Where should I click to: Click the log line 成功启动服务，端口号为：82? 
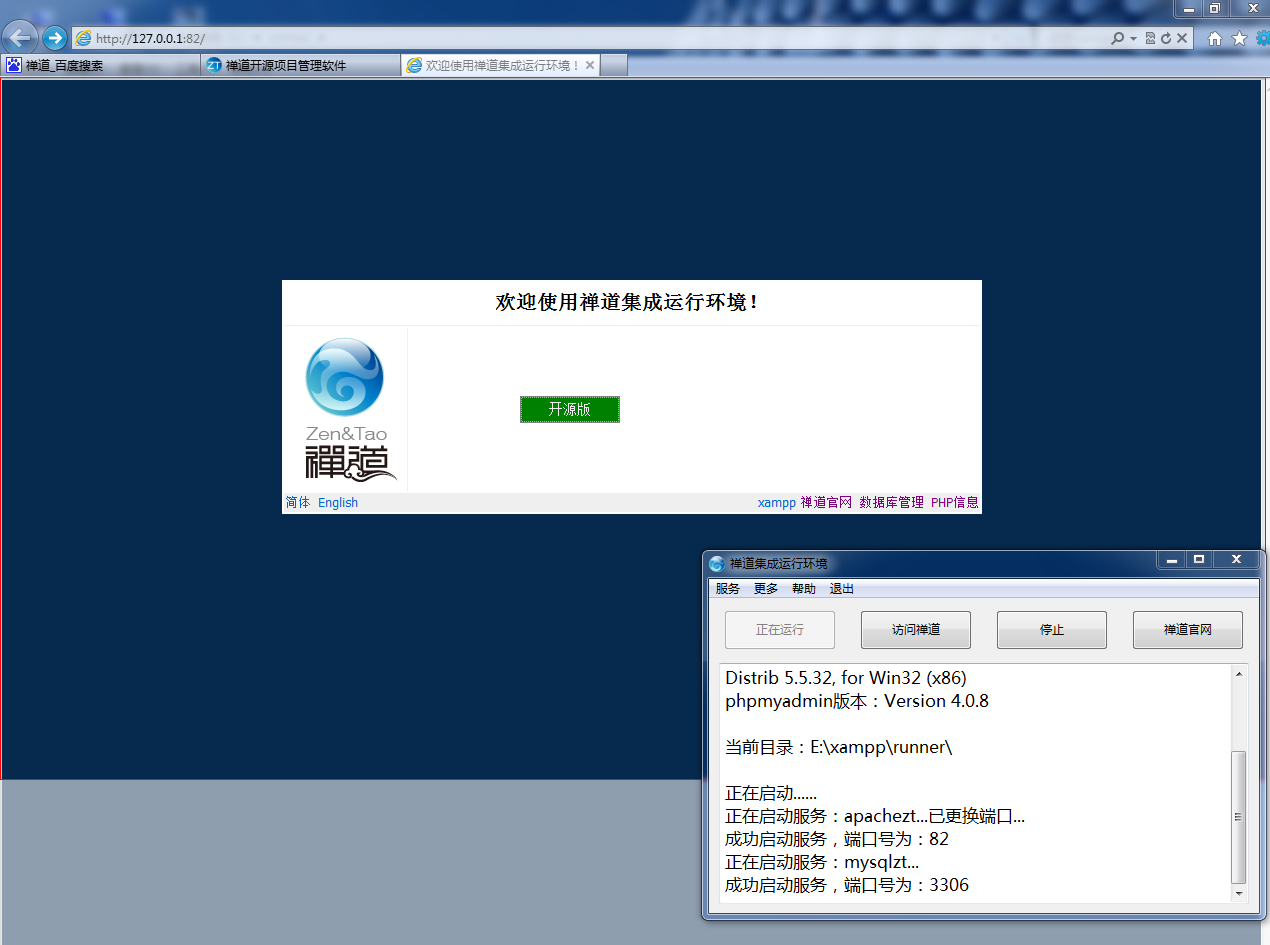(x=837, y=839)
